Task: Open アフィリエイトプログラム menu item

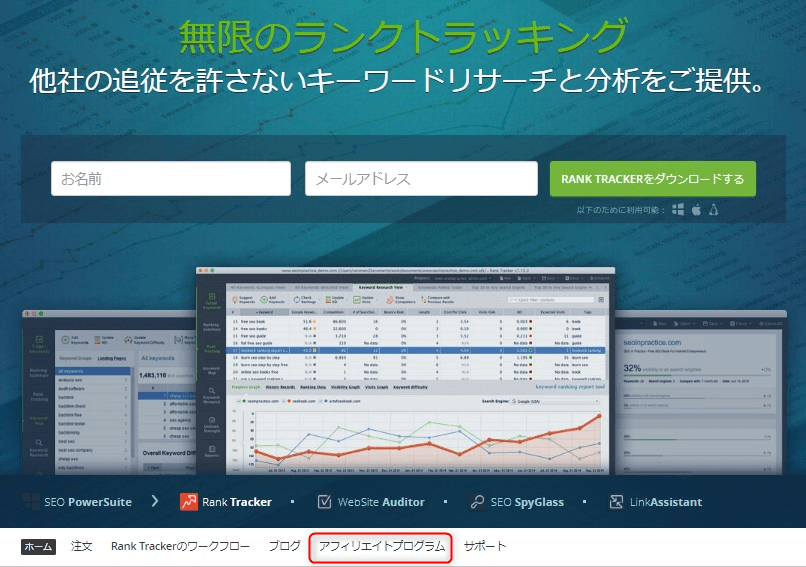Action: click(x=381, y=546)
